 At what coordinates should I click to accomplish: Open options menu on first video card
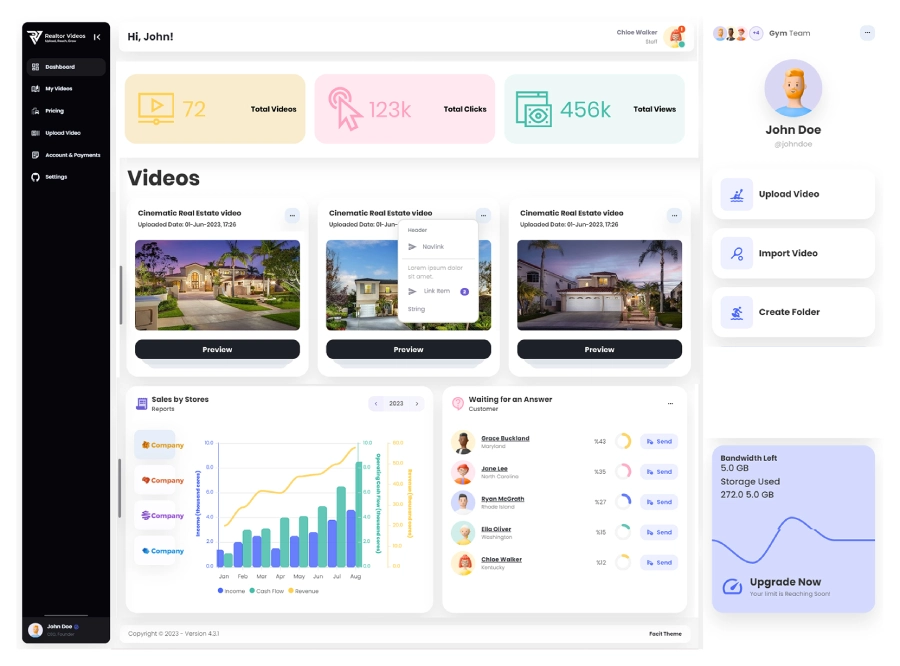point(292,215)
